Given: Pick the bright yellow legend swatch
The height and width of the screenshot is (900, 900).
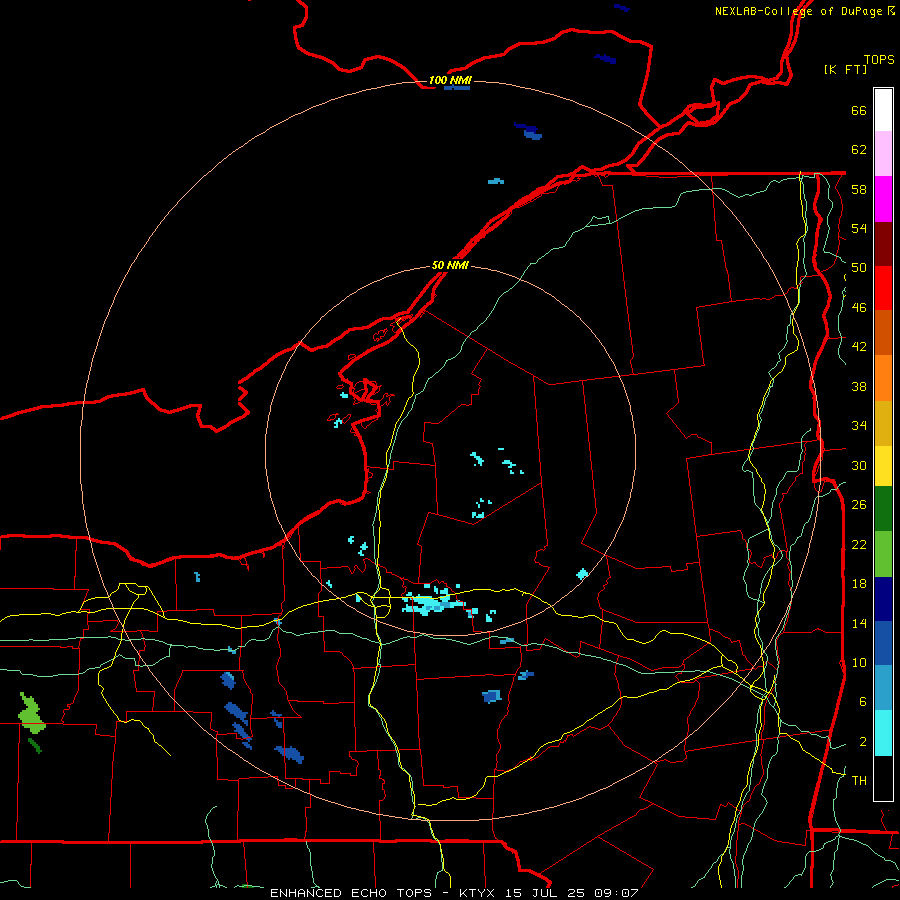Looking at the screenshot, I should tap(883, 466).
